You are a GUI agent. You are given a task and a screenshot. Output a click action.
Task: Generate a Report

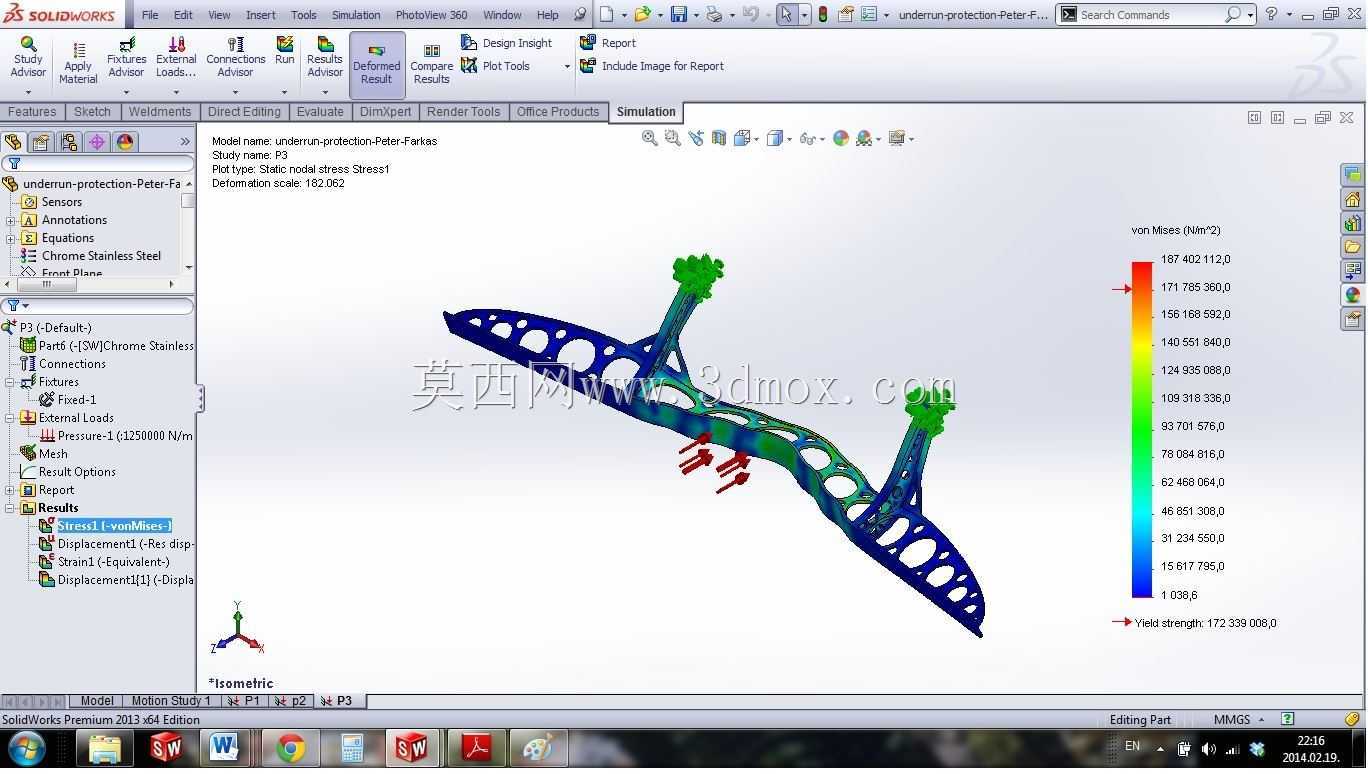(608, 43)
